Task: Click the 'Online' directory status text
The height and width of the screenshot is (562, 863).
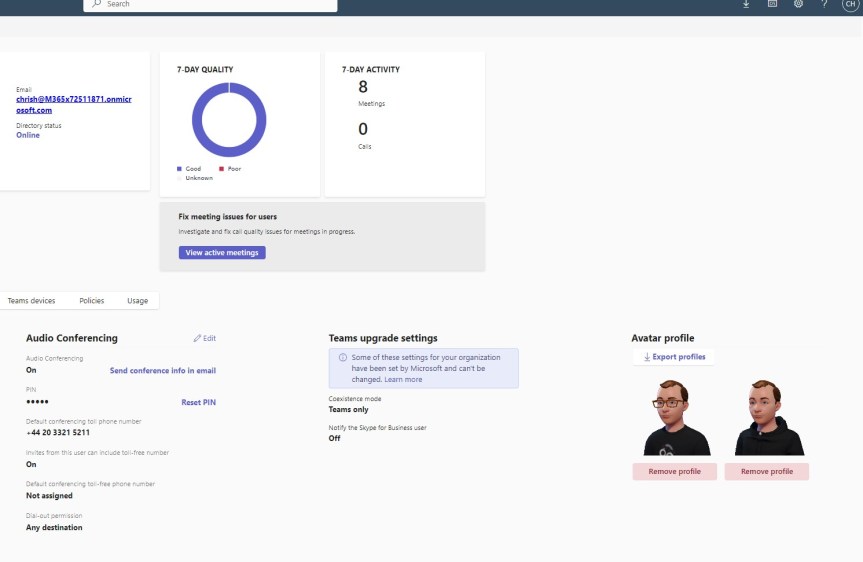Action: point(28,135)
